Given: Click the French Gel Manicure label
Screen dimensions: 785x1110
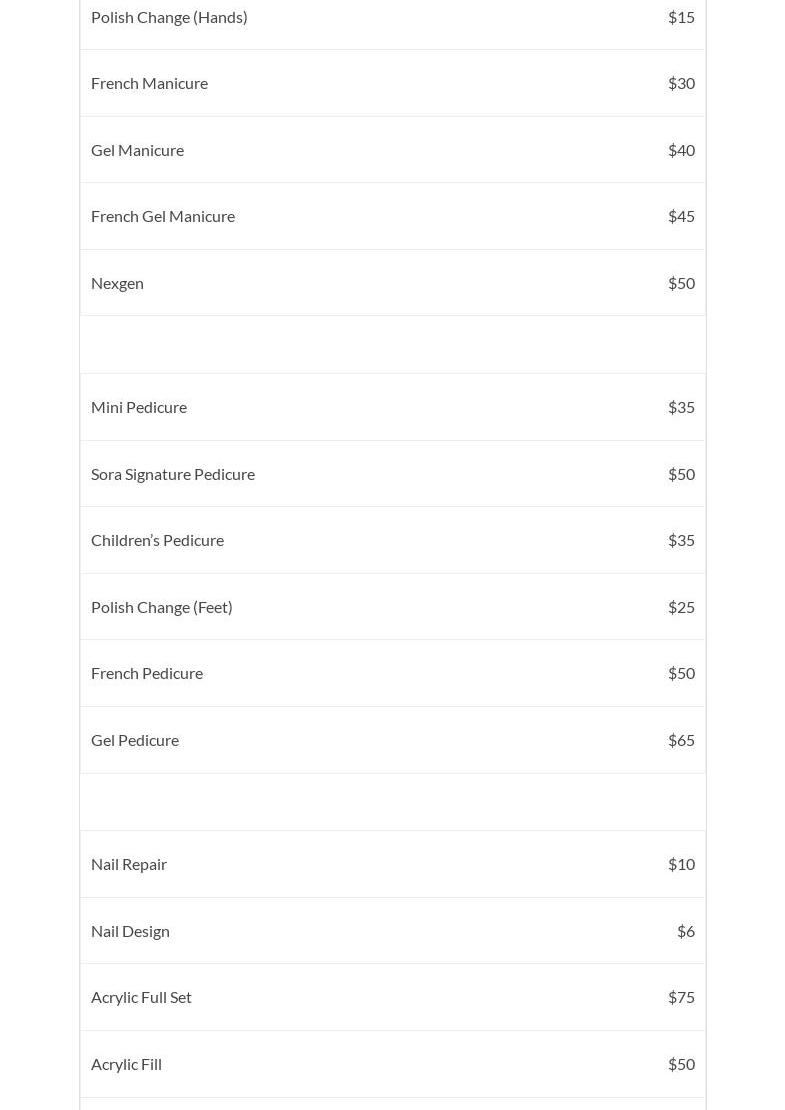Looking at the screenshot, I should [x=163, y=216].
